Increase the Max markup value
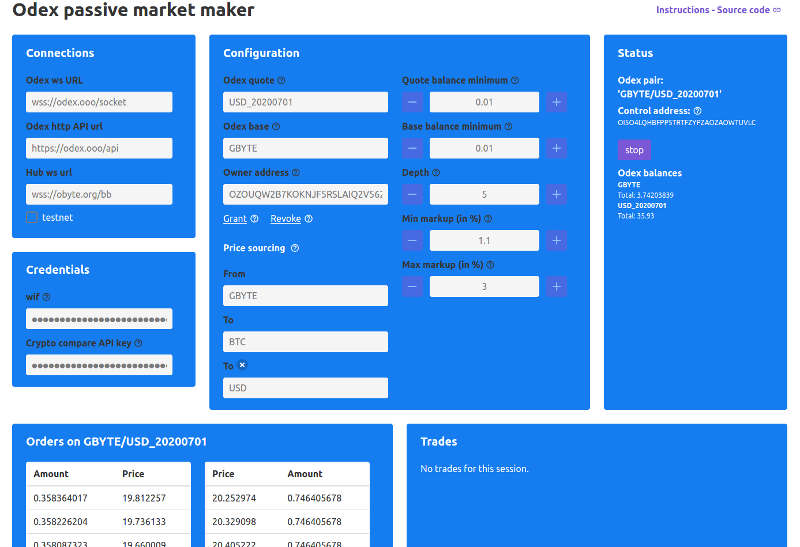 click(556, 286)
